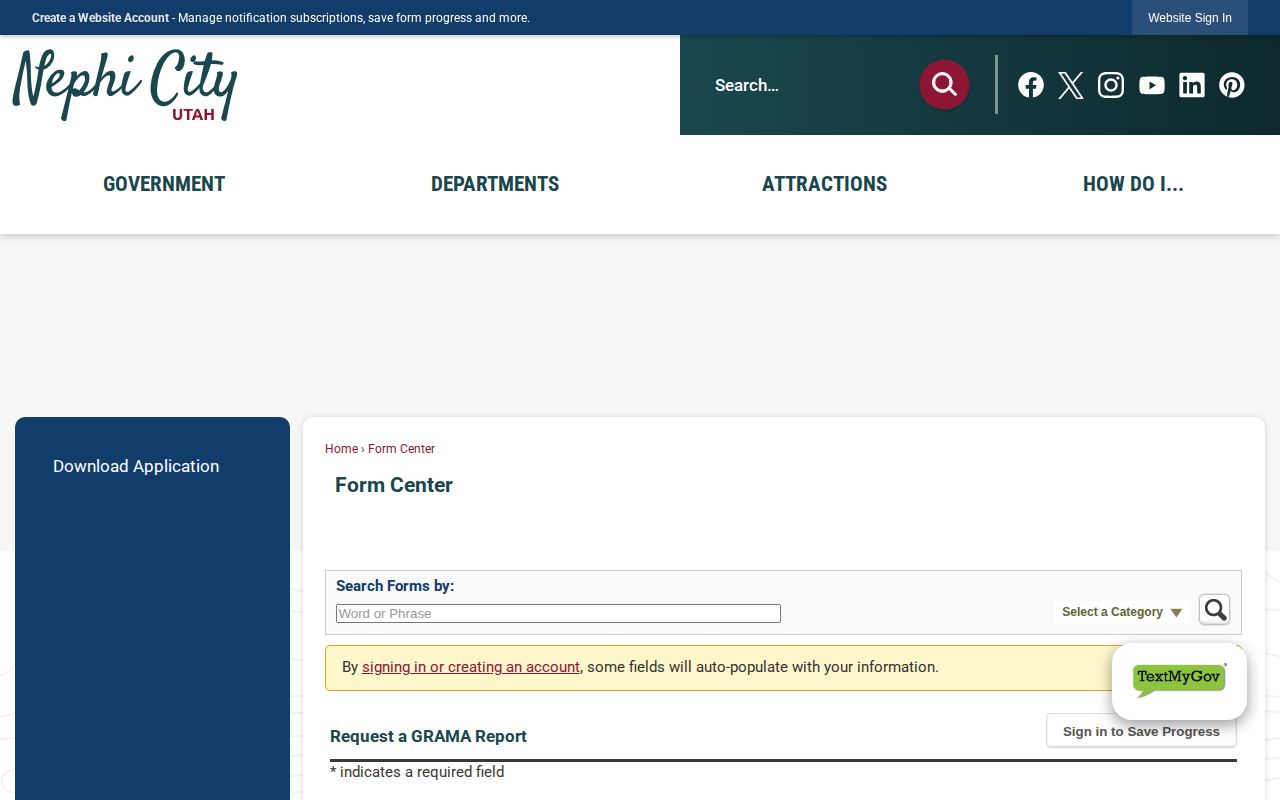1280x800 pixels.
Task: Open the Attractions menu
Action: 825,184
